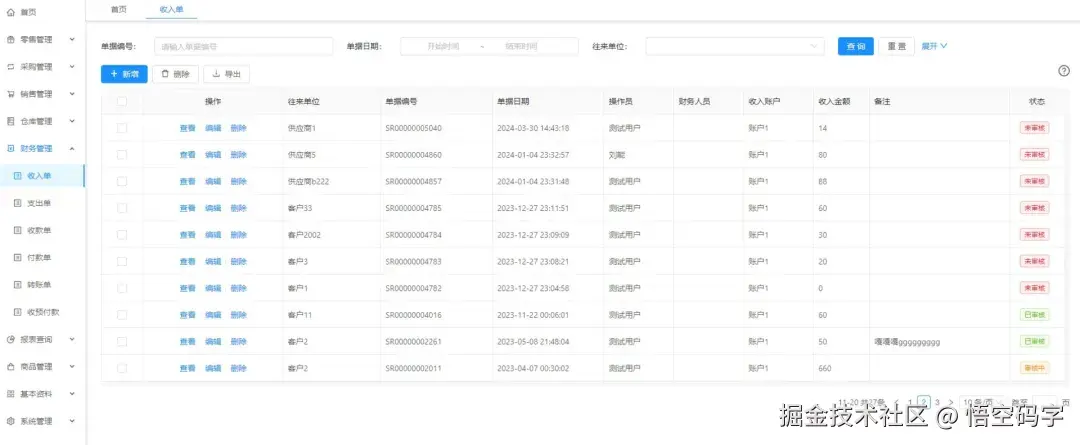
Task: Click the 采购管理 purchase icon in sidebar
Action: tap(10, 67)
